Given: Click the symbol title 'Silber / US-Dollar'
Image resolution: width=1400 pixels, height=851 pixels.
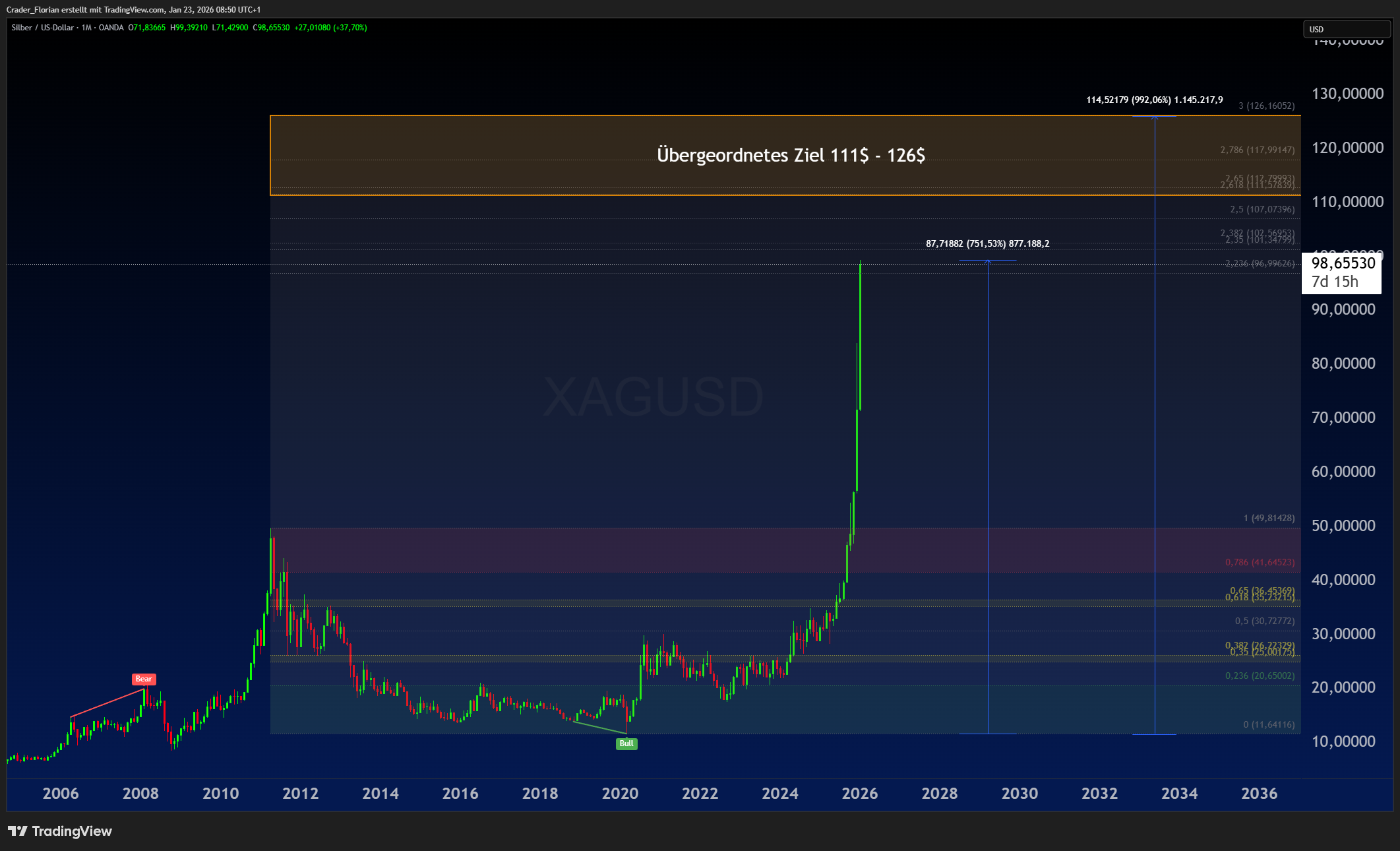Looking at the screenshot, I should click(x=43, y=28).
